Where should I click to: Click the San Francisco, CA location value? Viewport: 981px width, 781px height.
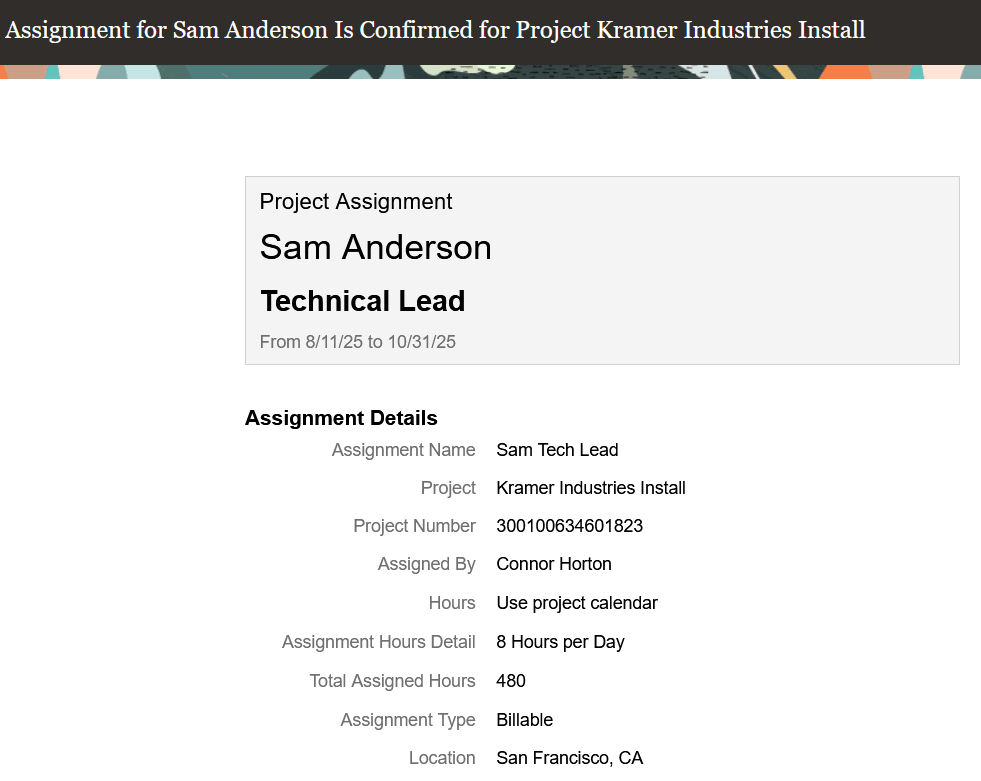pyautogui.click(x=569, y=758)
